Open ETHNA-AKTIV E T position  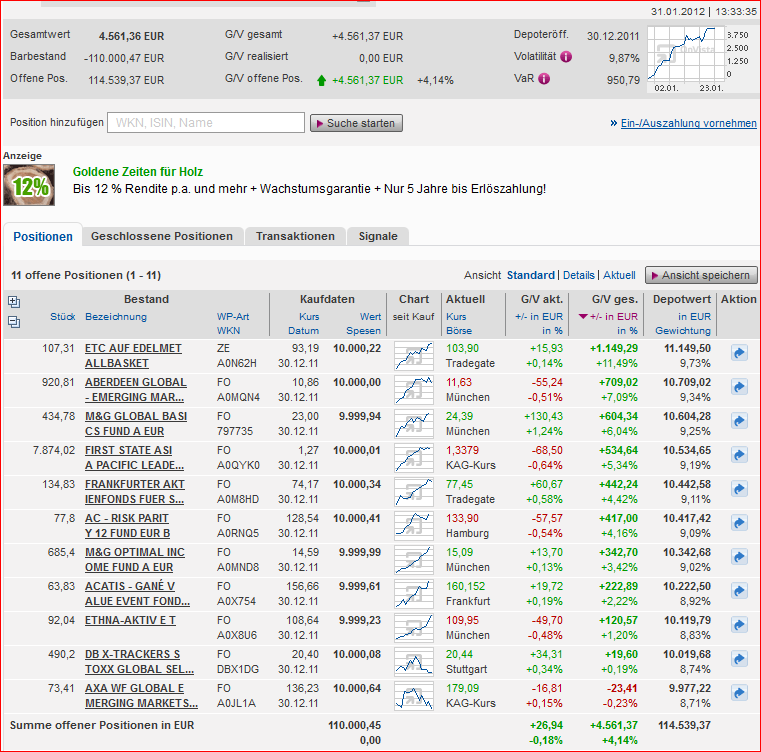(x=130, y=620)
